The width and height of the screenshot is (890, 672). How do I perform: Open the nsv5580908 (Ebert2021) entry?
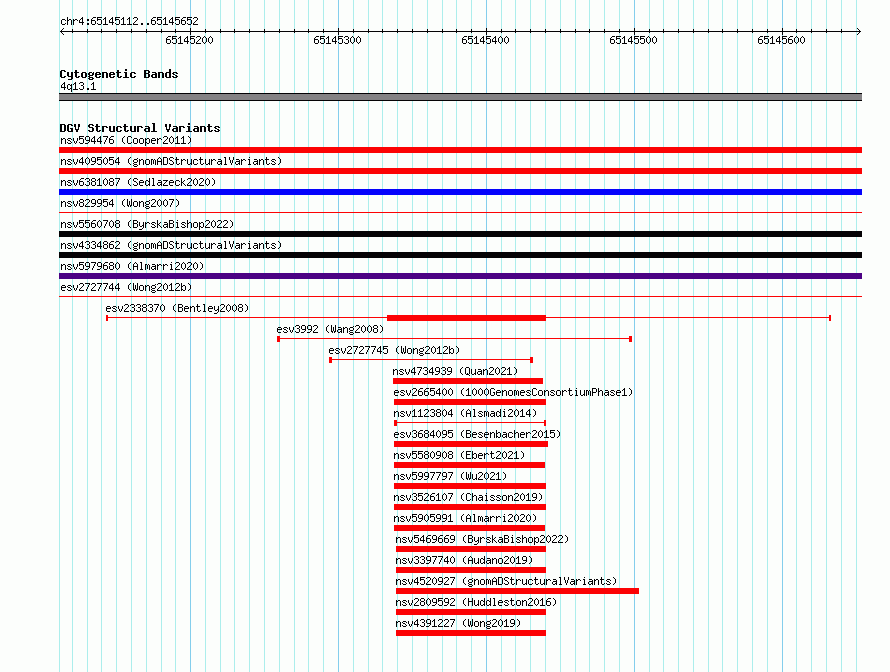pyautogui.click(x=459, y=455)
